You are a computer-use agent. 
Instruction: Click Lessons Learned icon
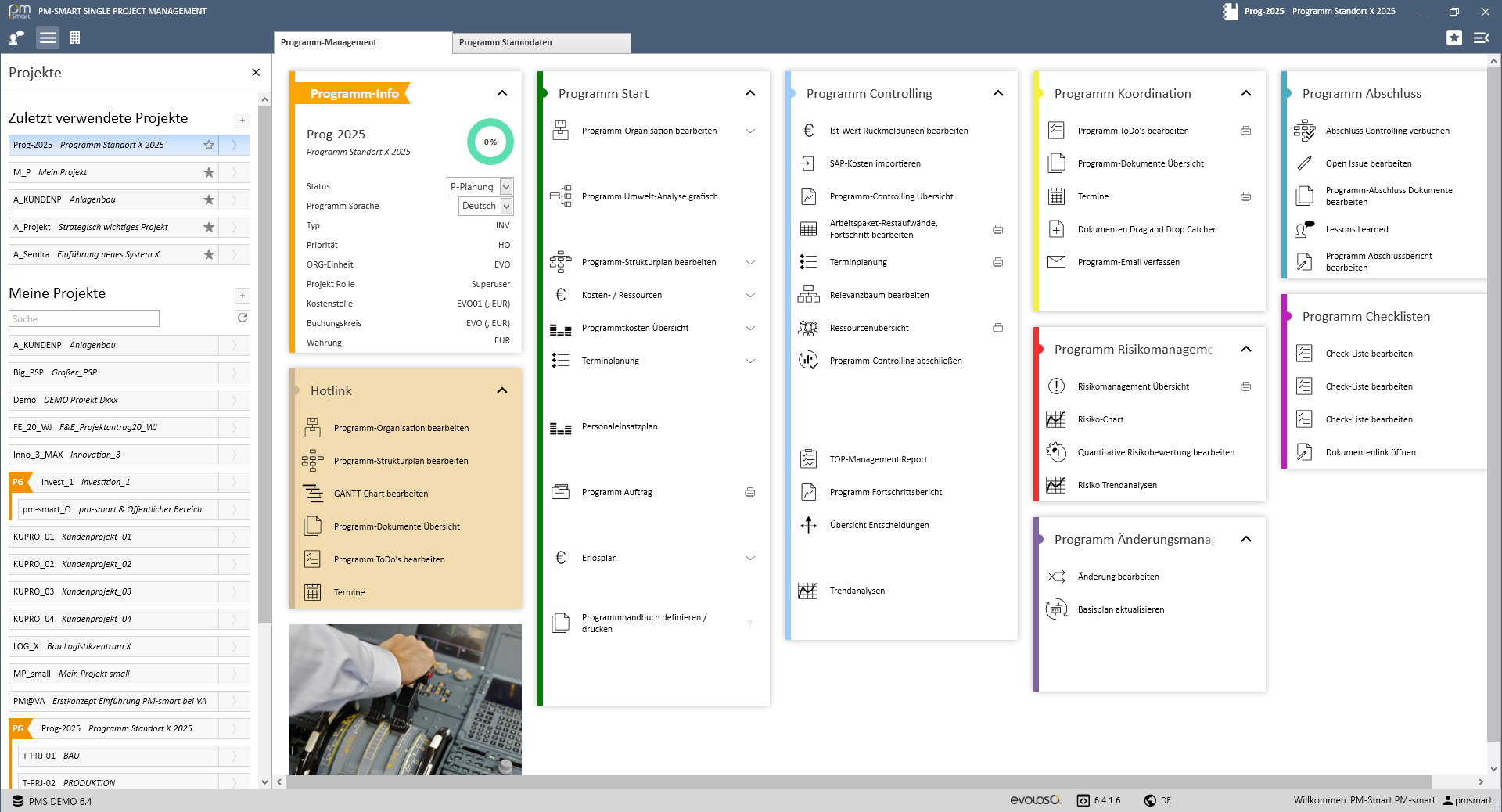[1304, 229]
